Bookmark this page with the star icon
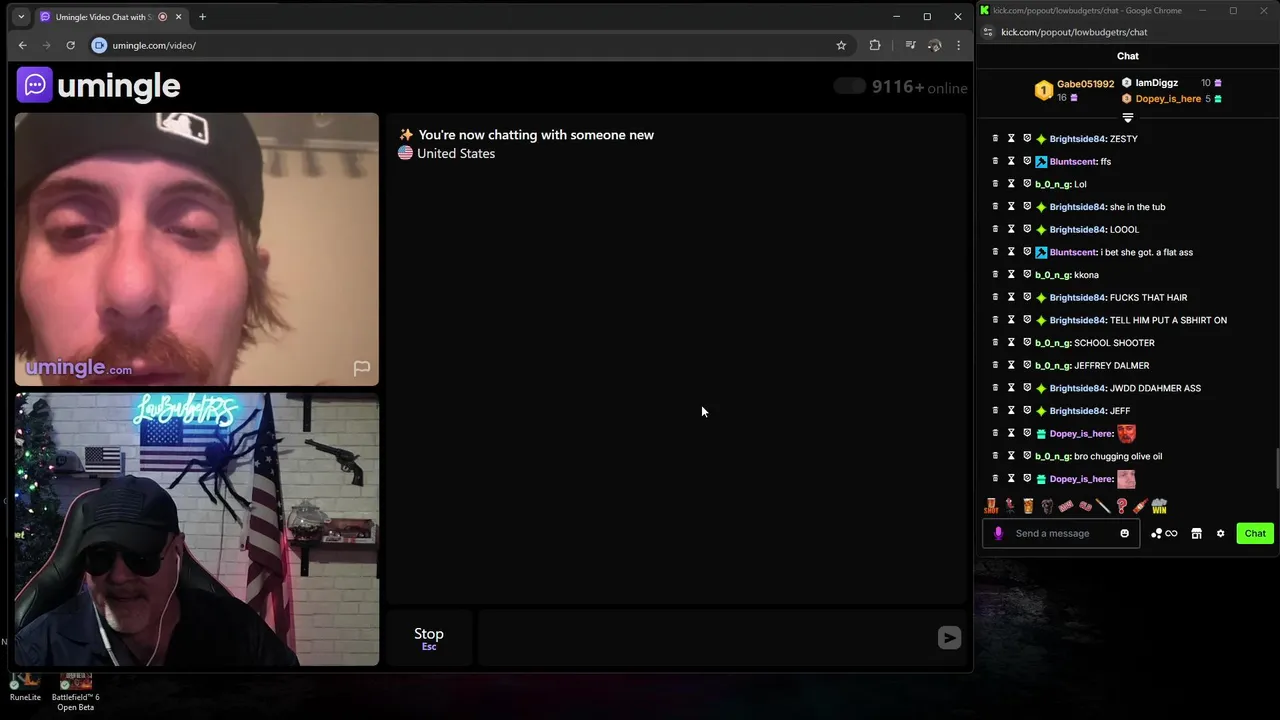1280x720 pixels. coord(841,45)
